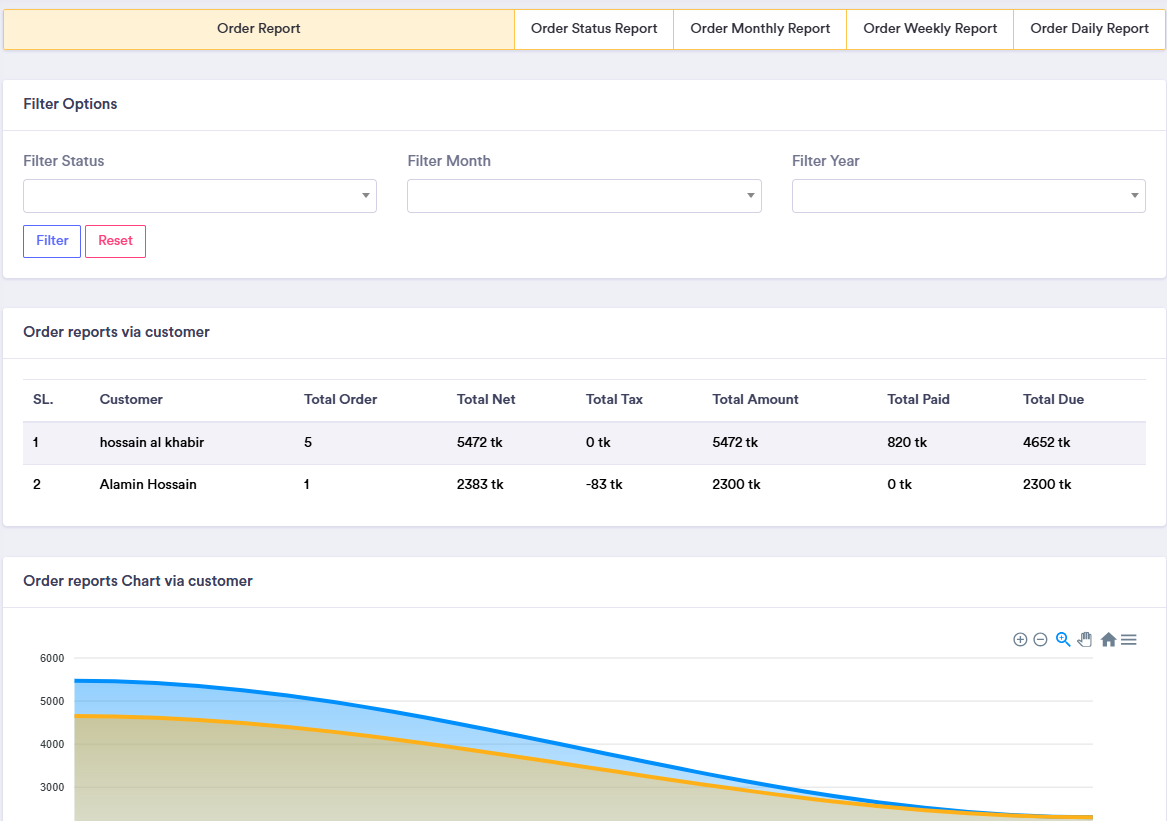The height and width of the screenshot is (821, 1167).
Task: Select the Total Tax column header
Action: click(x=614, y=400)
